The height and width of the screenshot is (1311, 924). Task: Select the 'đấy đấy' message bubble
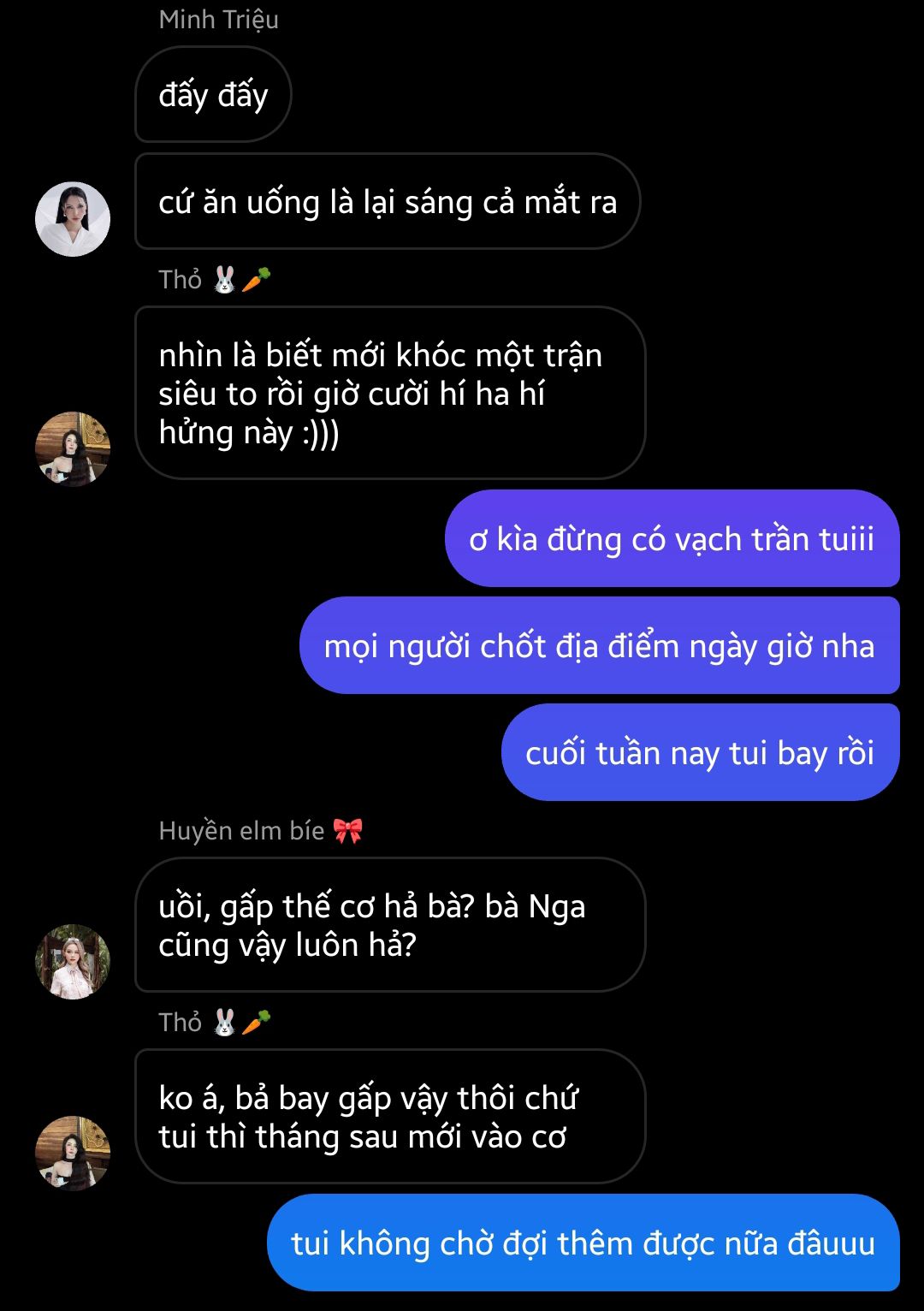[213, 94]
